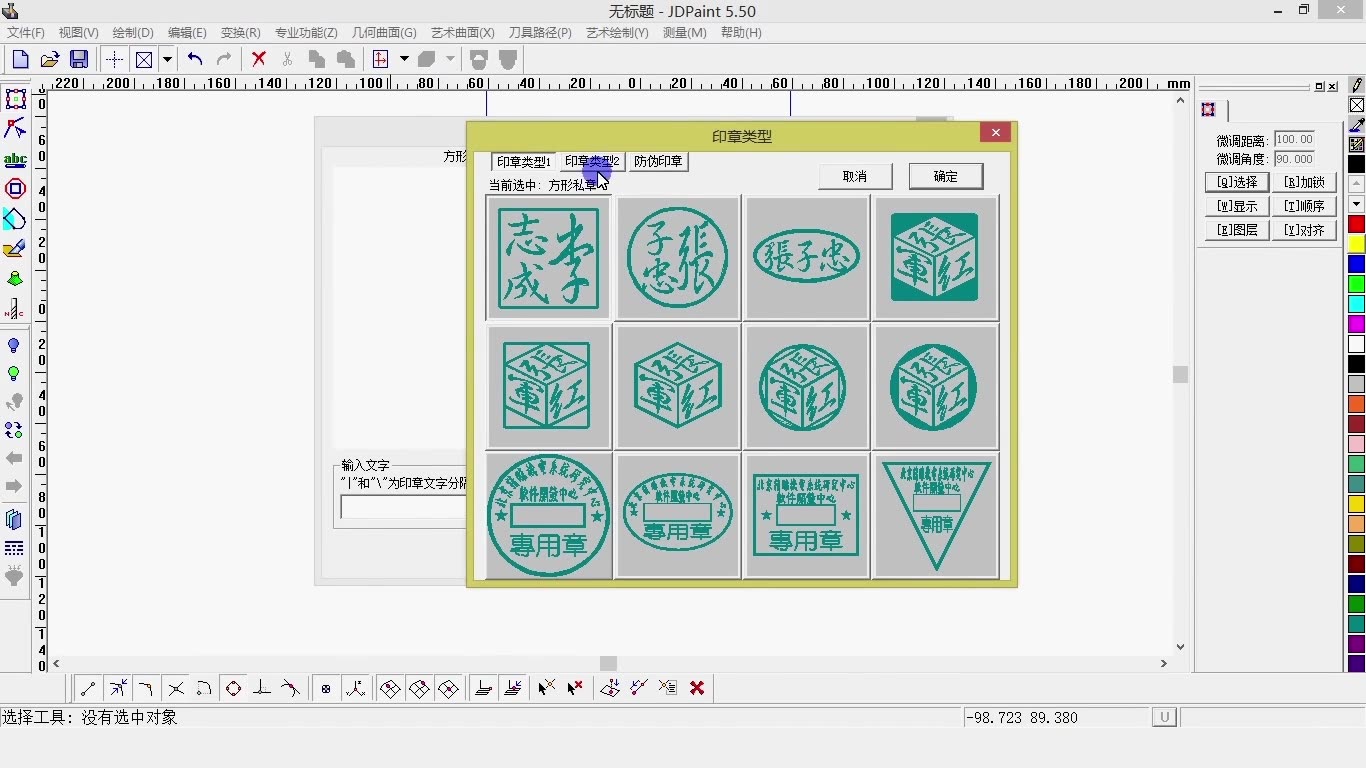
Task: Select the abc text tool in left toolbar
Action: (x=15, y=158)
